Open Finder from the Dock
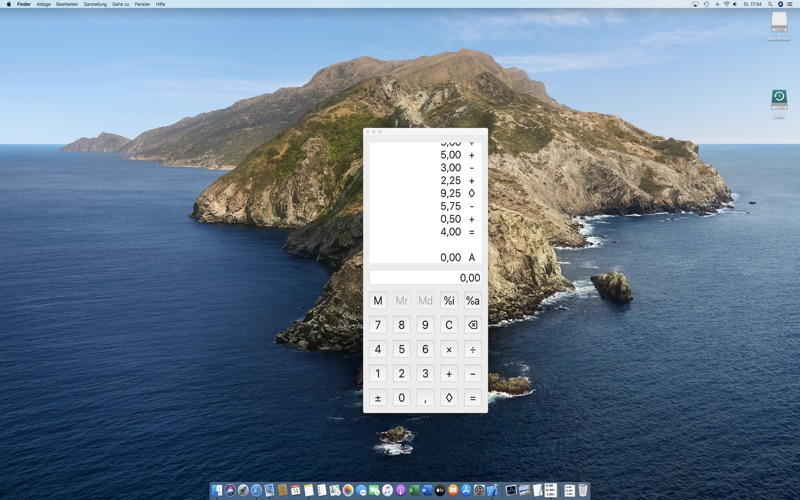 [x=217, y=490]
